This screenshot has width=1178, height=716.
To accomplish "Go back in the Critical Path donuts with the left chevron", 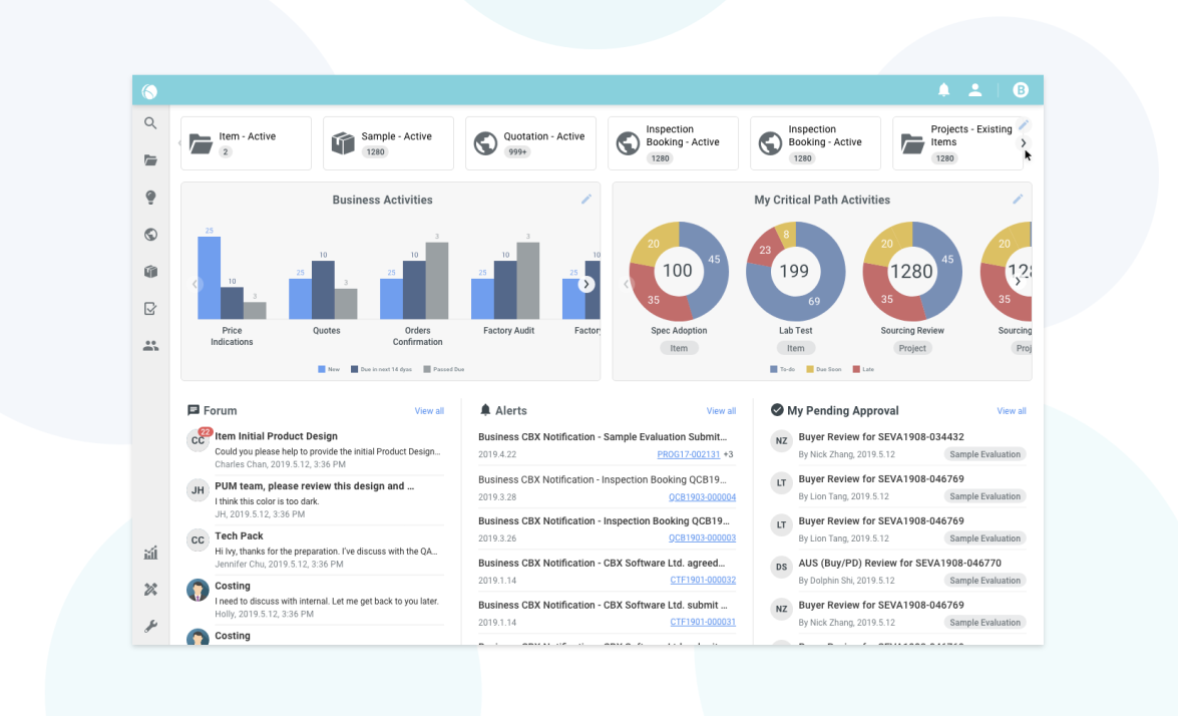I will pos(626,284).
